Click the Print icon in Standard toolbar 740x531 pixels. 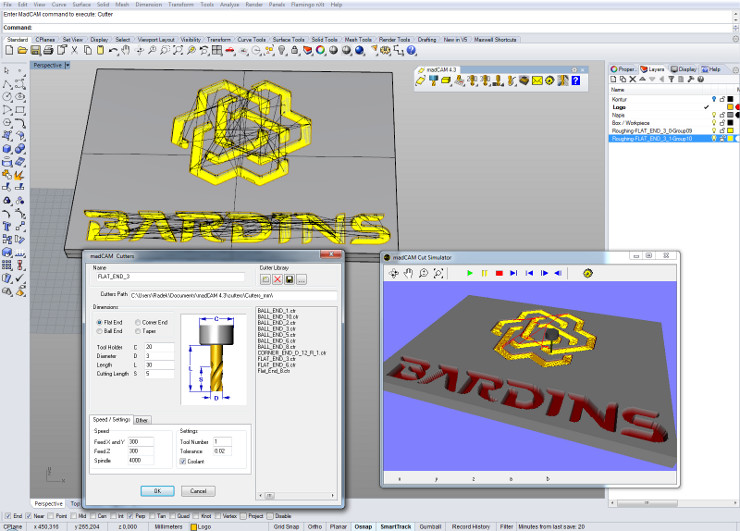coord(48,50)
